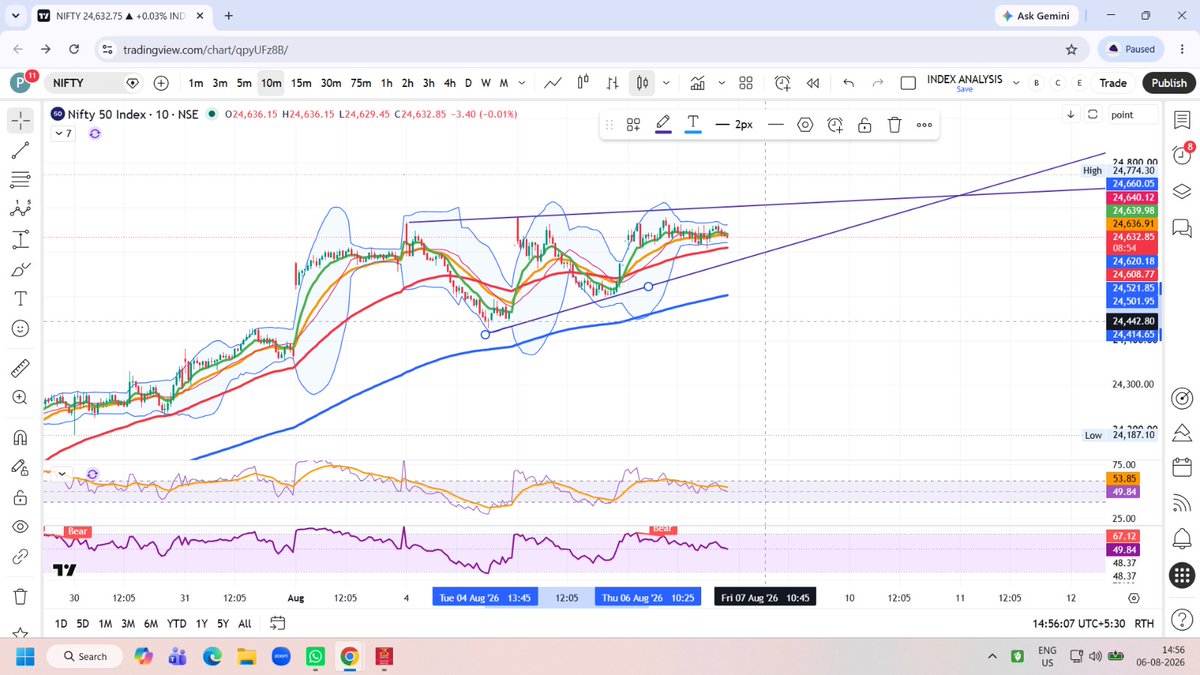Switch to the 1h timeframe

point(386,83)
